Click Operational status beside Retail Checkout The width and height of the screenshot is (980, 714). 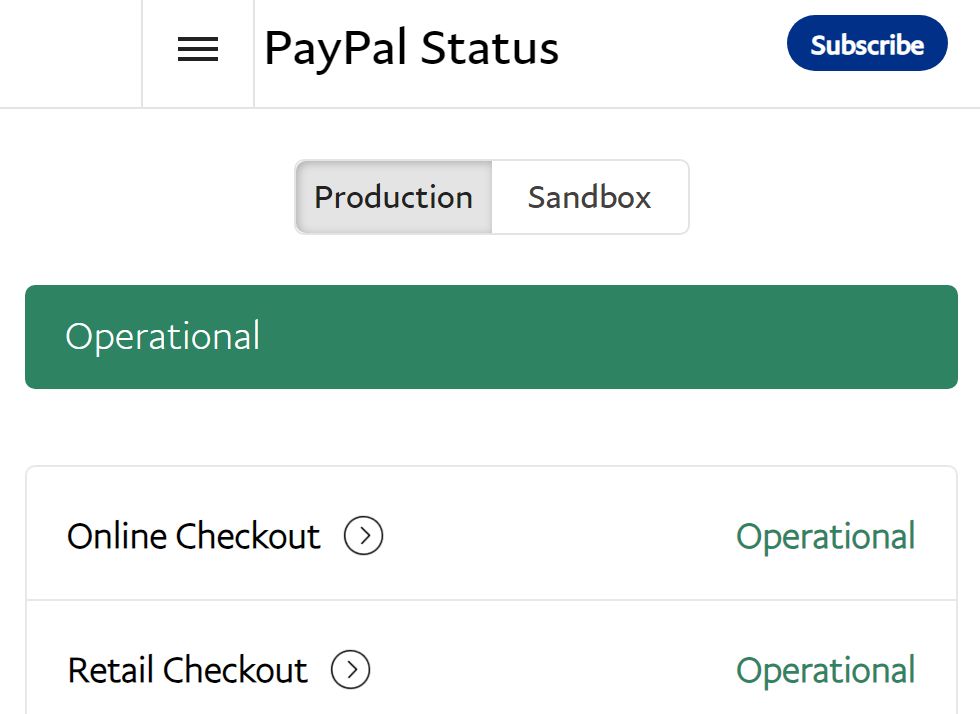pos(826,671)
